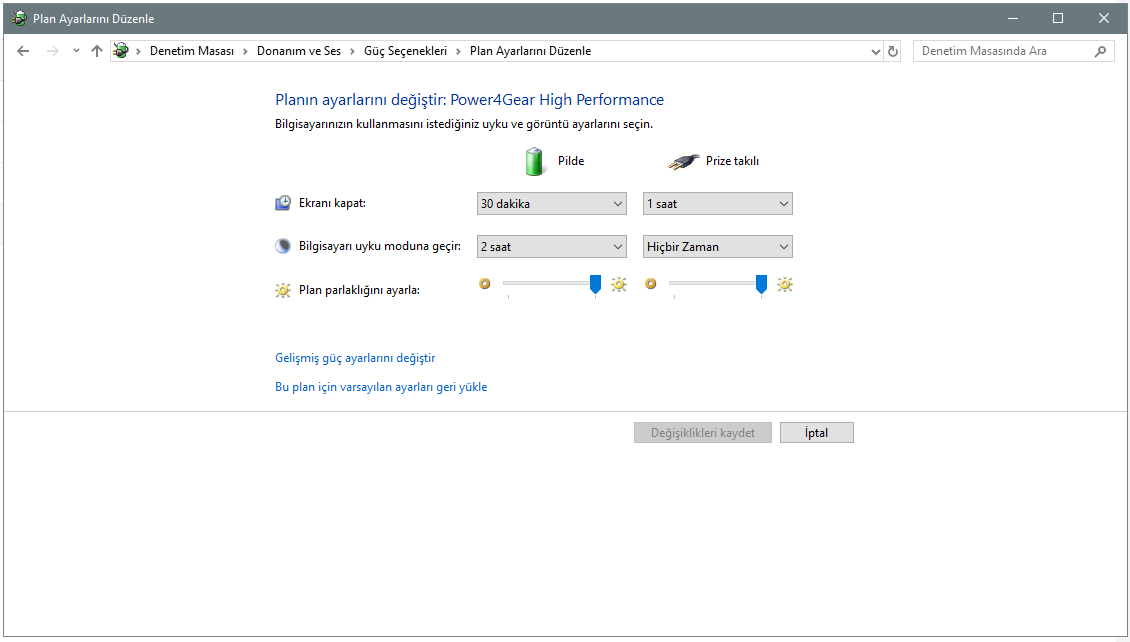This screenshot has height=642, width=1130.
Task: Open sleep mode battery dropdown (2 saat)
Action: [x=551, y=246]
